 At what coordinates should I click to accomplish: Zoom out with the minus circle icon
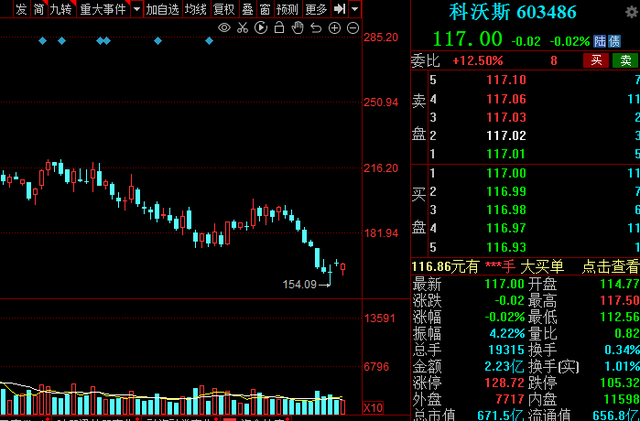coord(353,28)
